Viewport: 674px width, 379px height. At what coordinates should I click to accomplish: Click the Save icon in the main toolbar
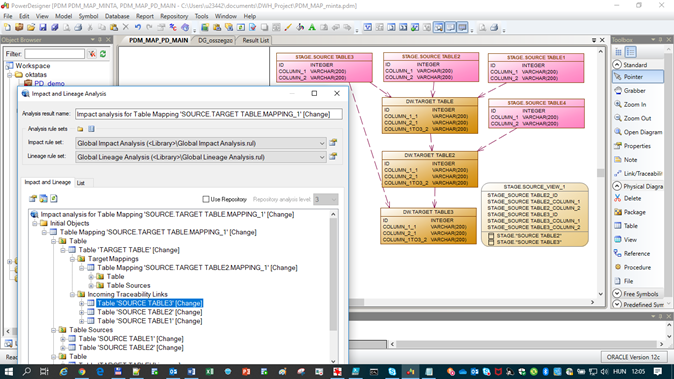tap(43, 28)
